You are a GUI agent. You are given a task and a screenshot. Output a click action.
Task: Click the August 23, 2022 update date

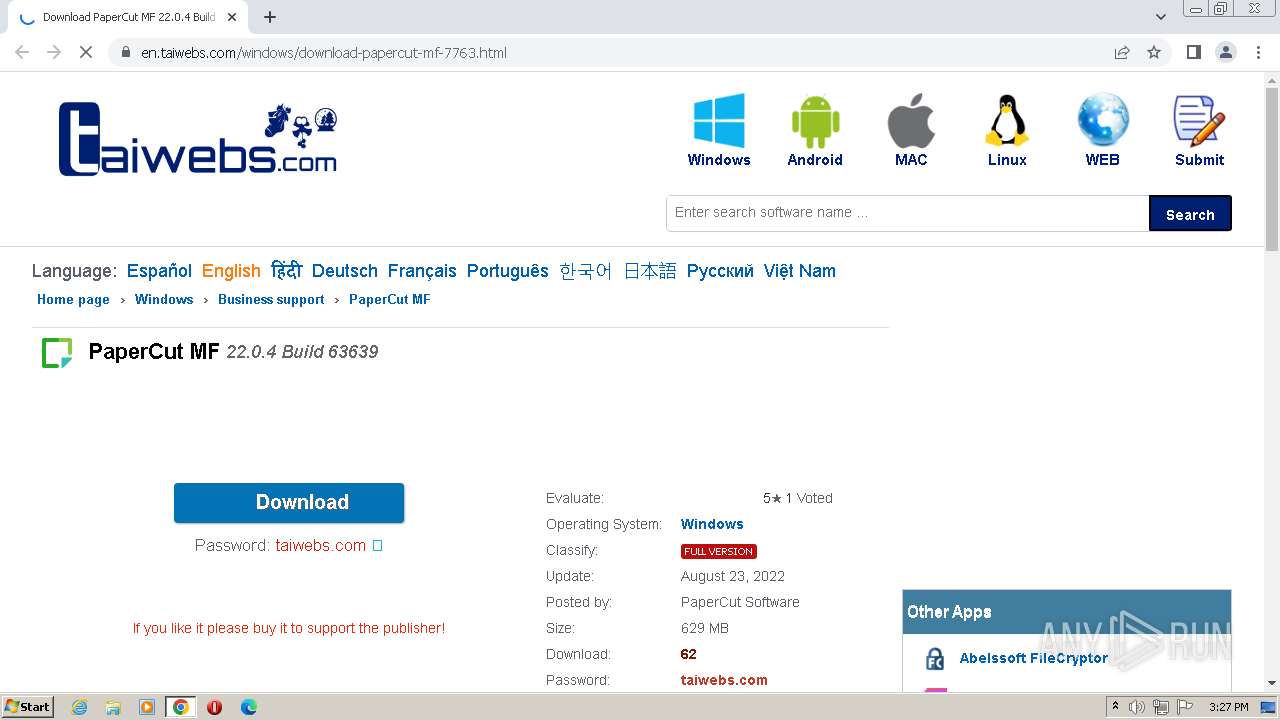pyautogui.click(x=733, y=576)
